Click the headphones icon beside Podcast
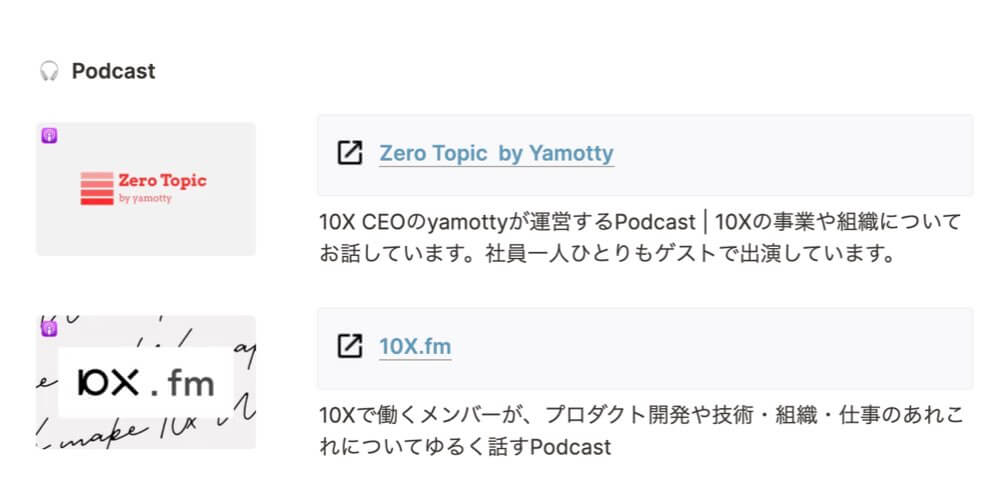Screen dimensions: 1000x500 click(x=49, y=71)
